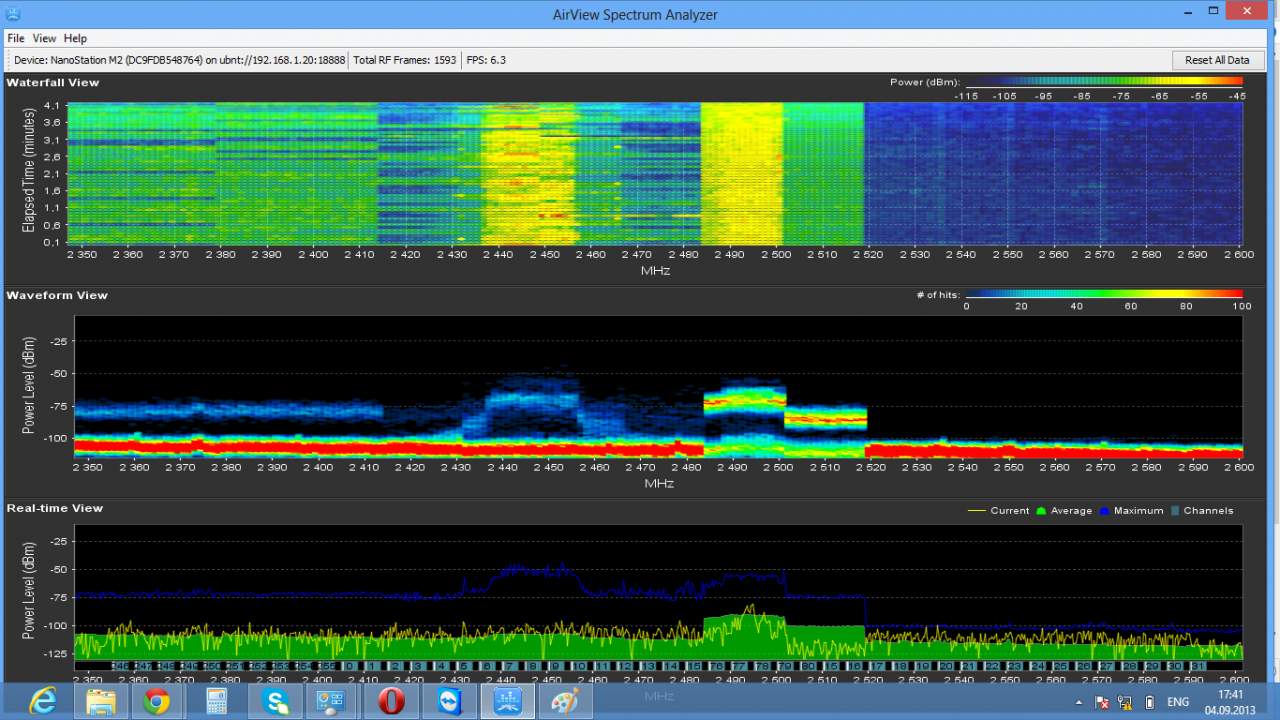The height and width of the screenshot is (720, 1280).
Task: Open File Explorer from the taskbar
Action: click(x=100, y=702)
